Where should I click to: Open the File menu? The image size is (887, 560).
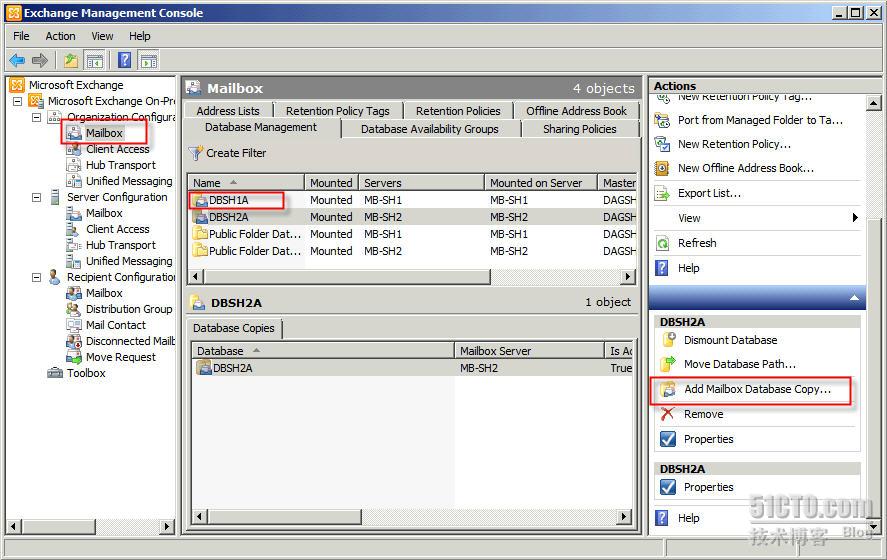[x=21, y=36]
